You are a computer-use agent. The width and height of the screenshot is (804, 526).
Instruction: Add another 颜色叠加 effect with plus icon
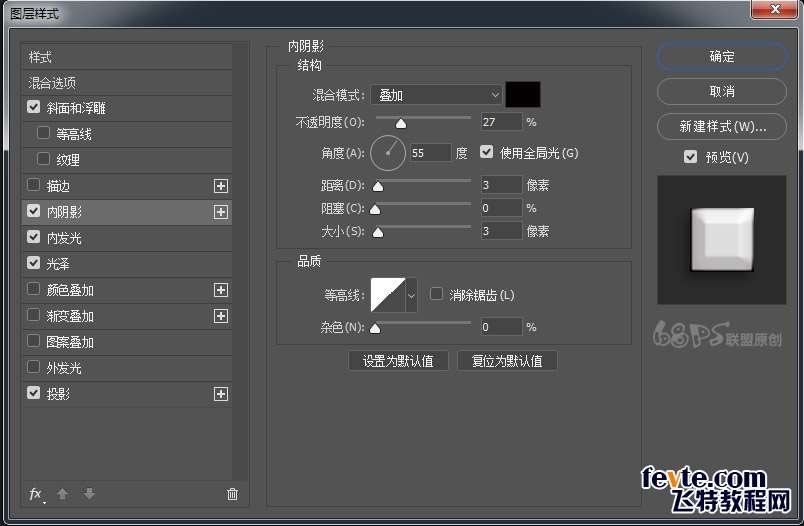[x=220, y=290]
